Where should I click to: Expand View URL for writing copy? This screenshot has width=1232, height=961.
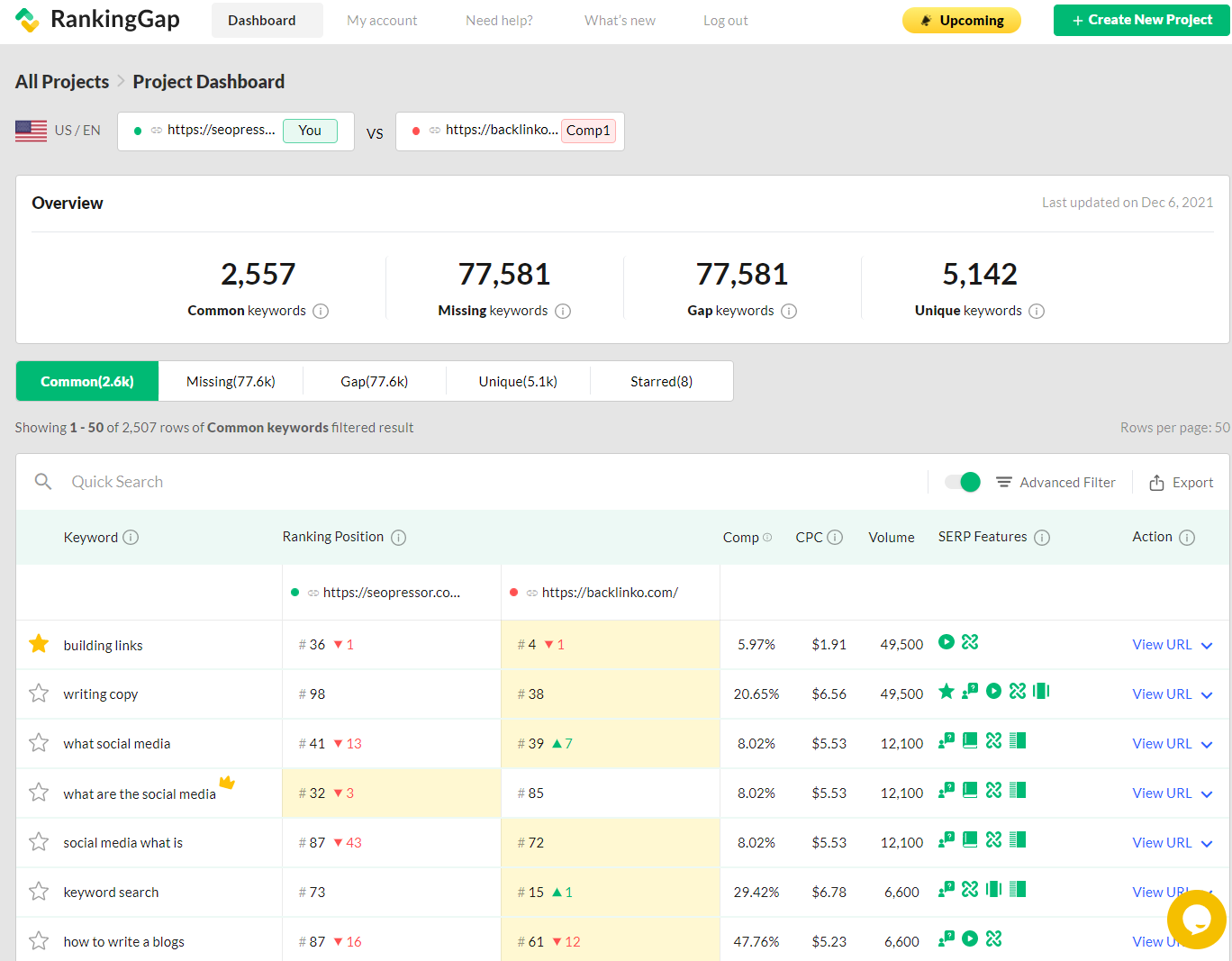[x=1173, y=694]
